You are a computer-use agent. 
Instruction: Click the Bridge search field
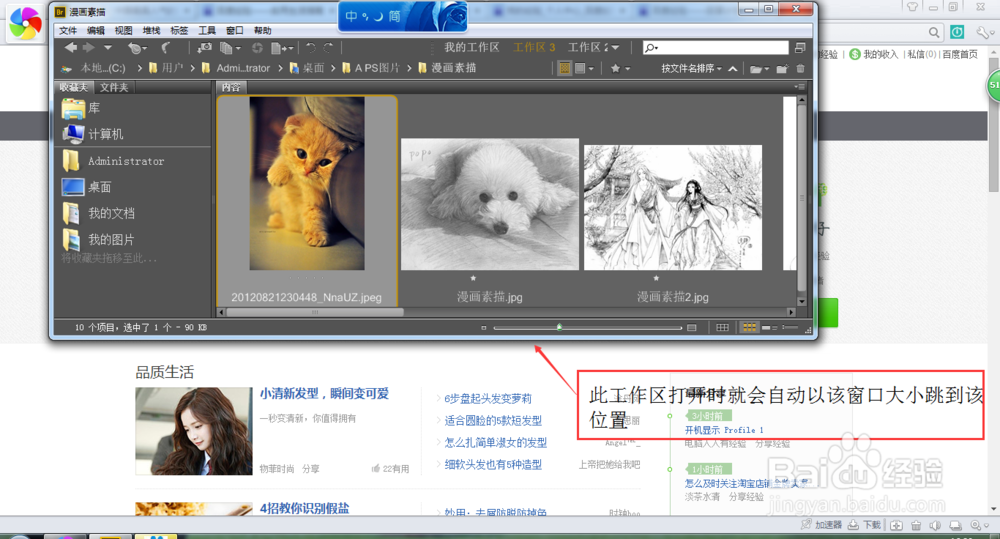click(716, 48)
